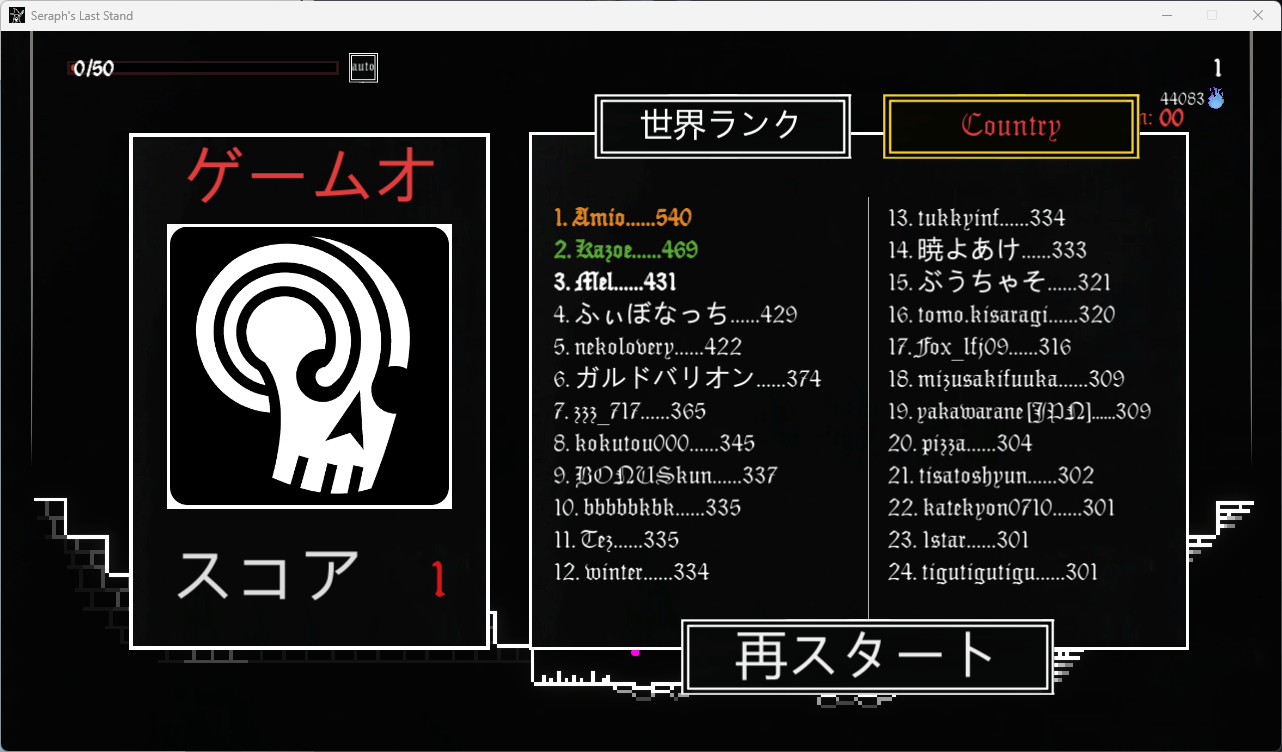Click the skull game over emblem
1282x752 pixels.
[309, 366]
